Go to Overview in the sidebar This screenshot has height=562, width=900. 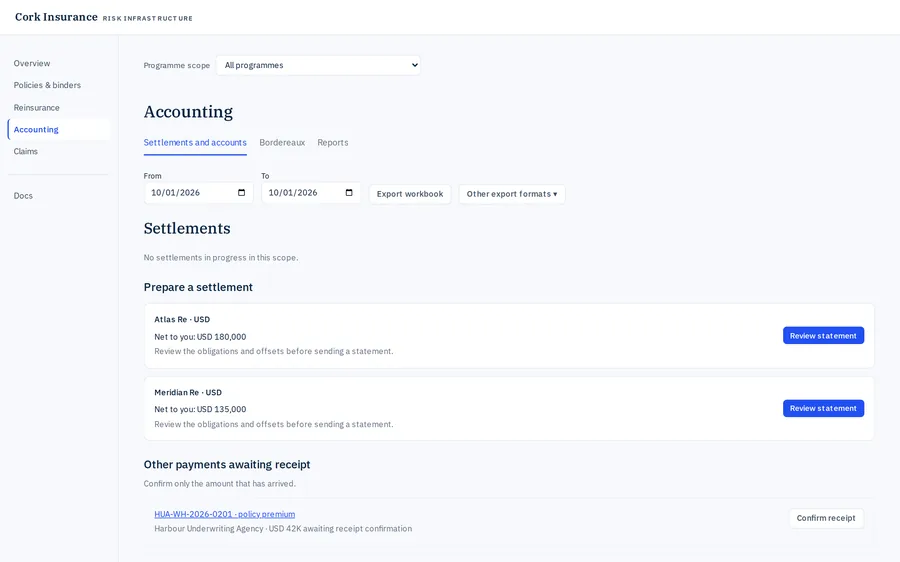click(x=32, y=63)
